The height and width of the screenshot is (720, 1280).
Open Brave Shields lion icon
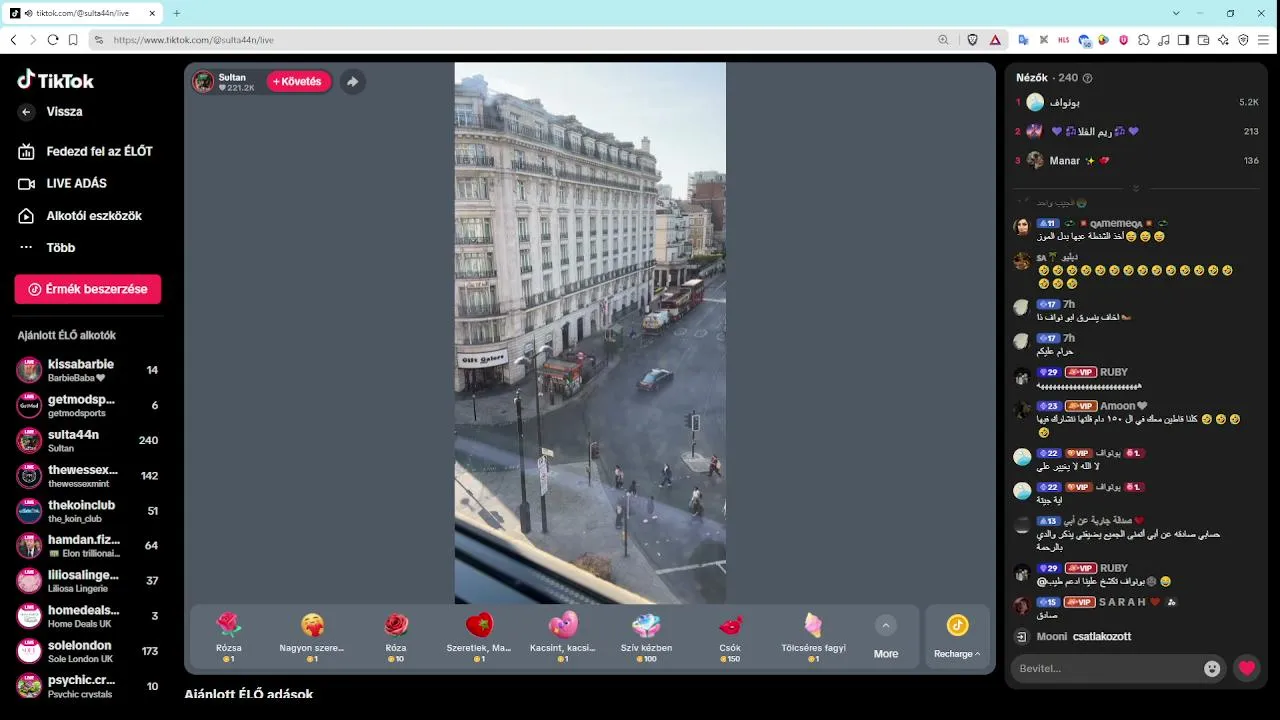pos(972,40)
